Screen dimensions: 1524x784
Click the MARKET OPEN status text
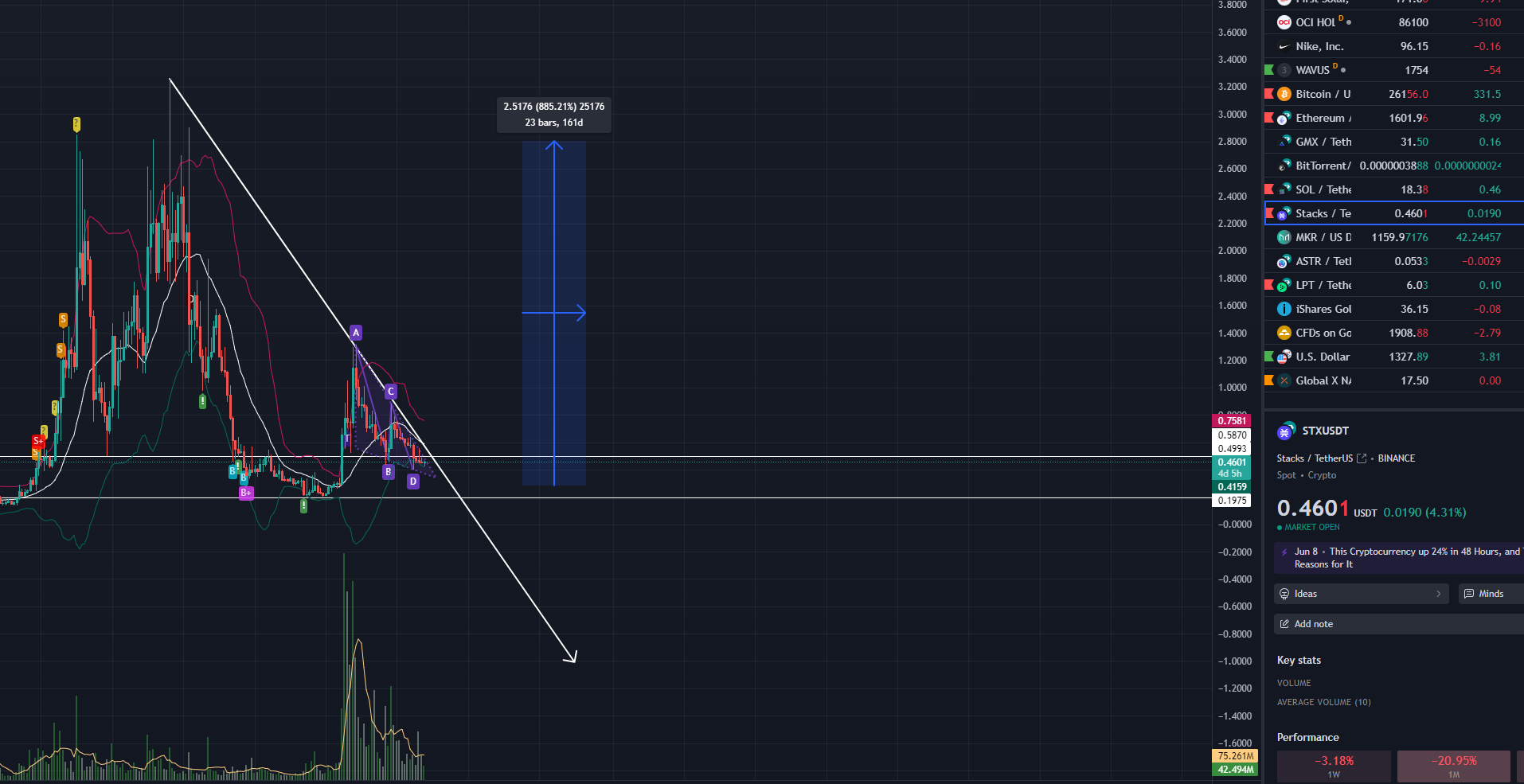pyautogui.click(x=1311, y=527)
